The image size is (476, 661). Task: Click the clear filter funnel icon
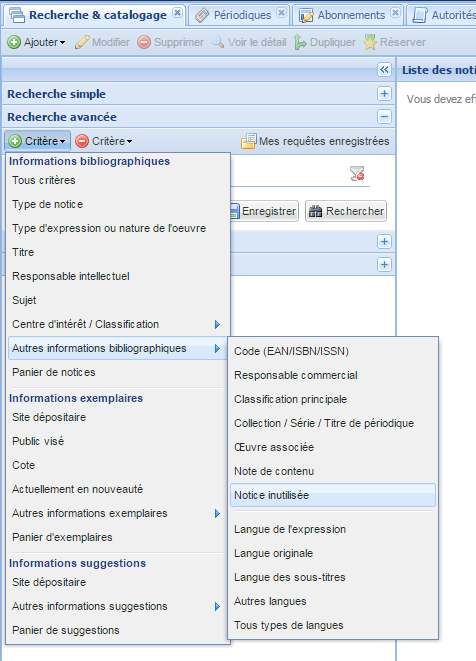pos(357,173)
